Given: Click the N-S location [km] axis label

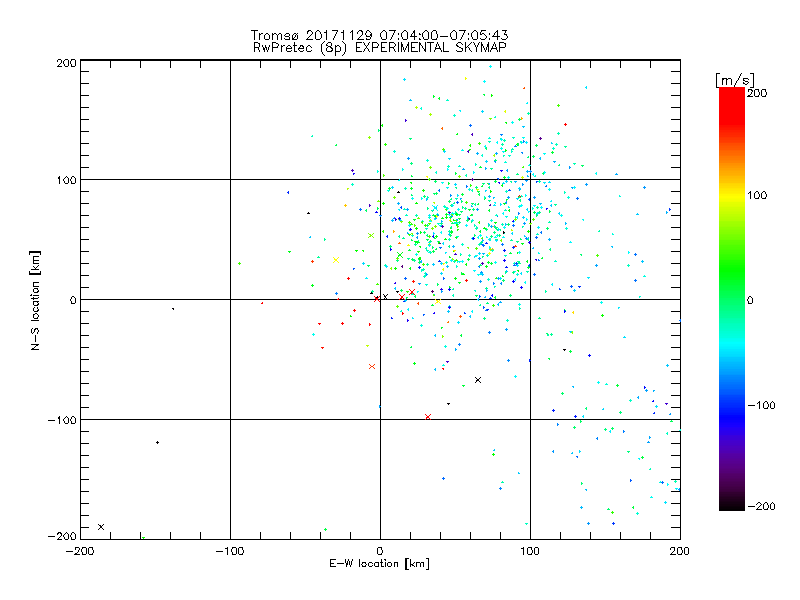Looking at the screenshot, I should tap(35, 300).
